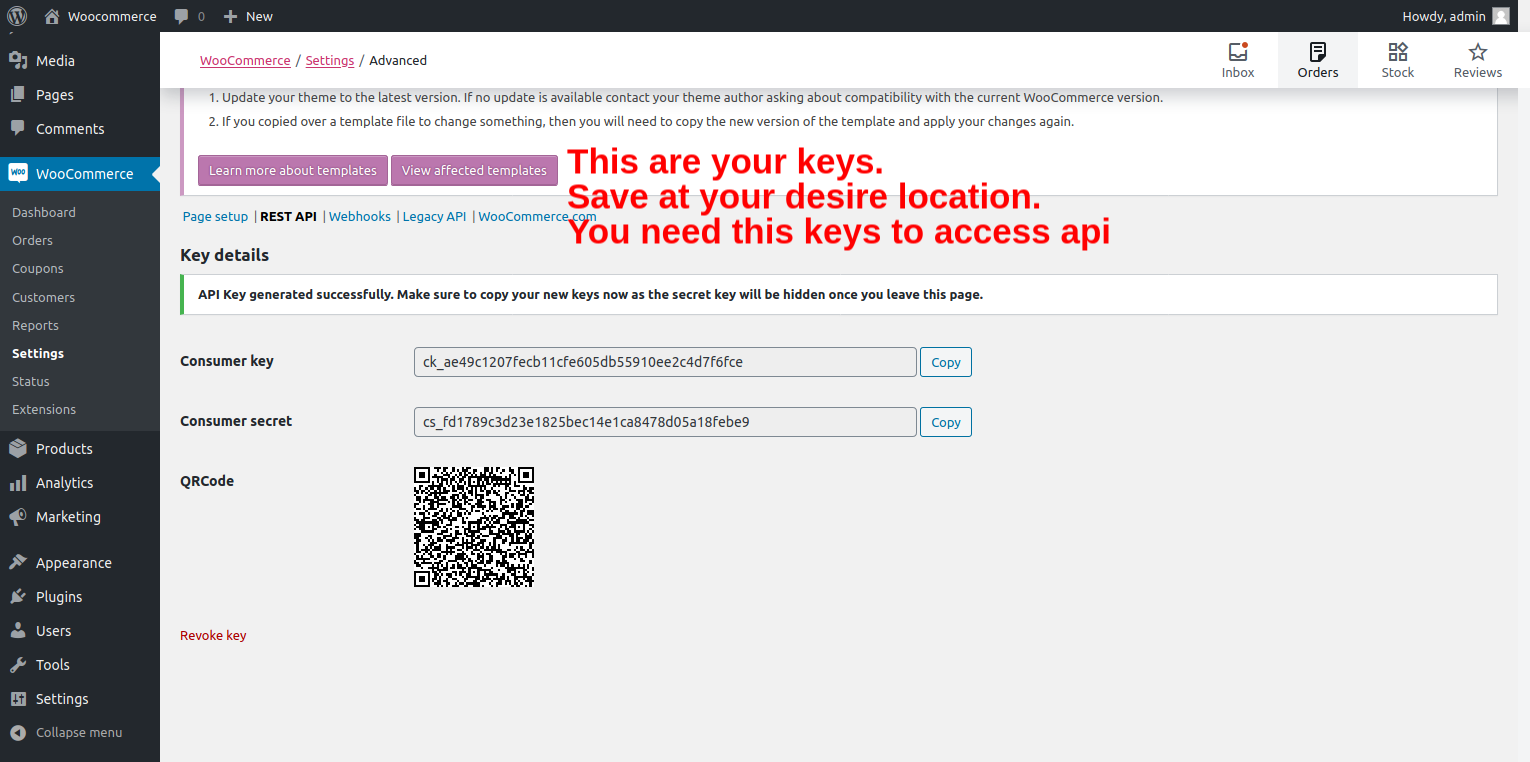This screenshot has height=762, width=1530.
Task: Click the Tools wrench icon
Action: click(18, 665)
